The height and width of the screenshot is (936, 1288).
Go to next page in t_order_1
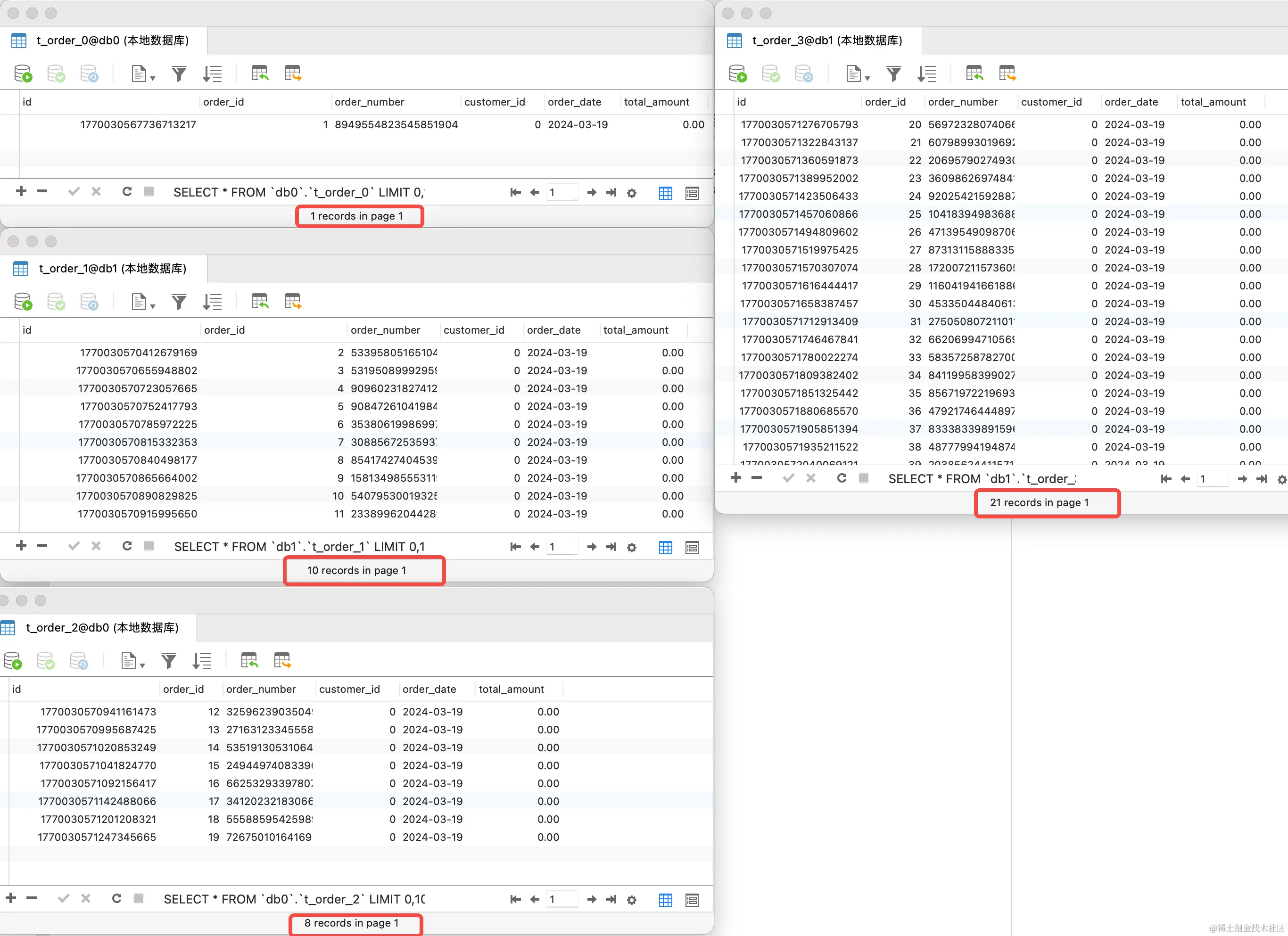[591, 547]
